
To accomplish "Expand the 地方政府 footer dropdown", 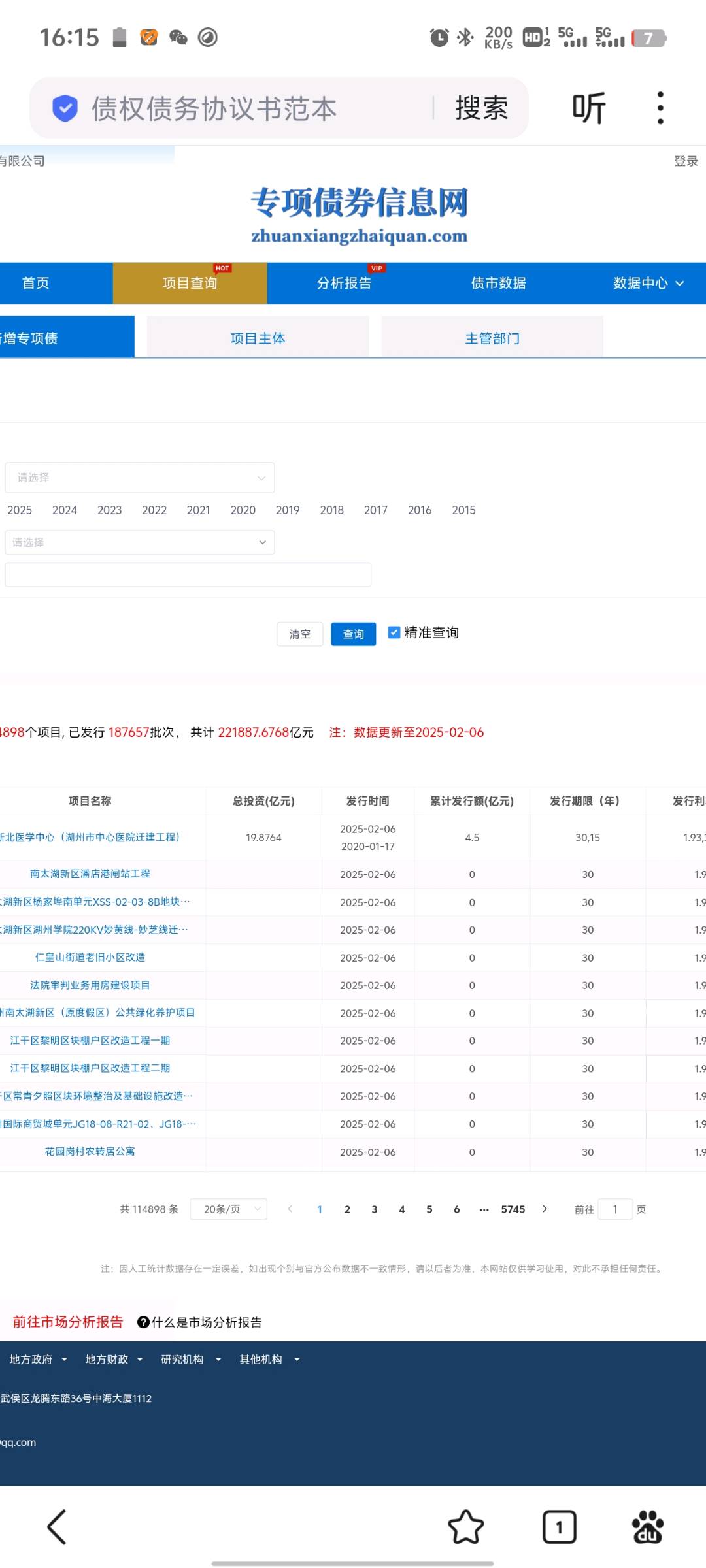I will coord(38,1360).
